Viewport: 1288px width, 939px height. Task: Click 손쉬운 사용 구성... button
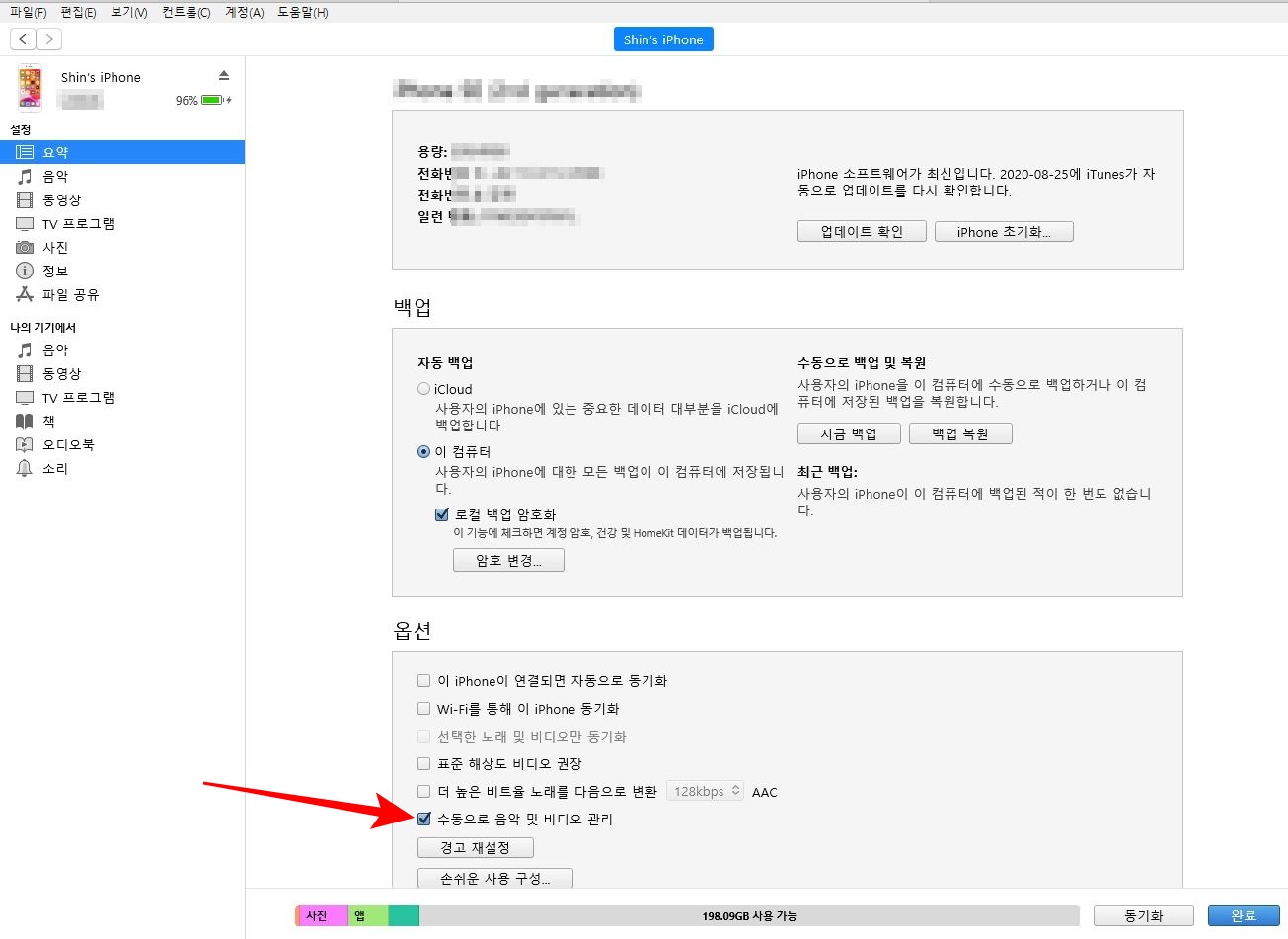pyautogui.click(x=494, y=878)
